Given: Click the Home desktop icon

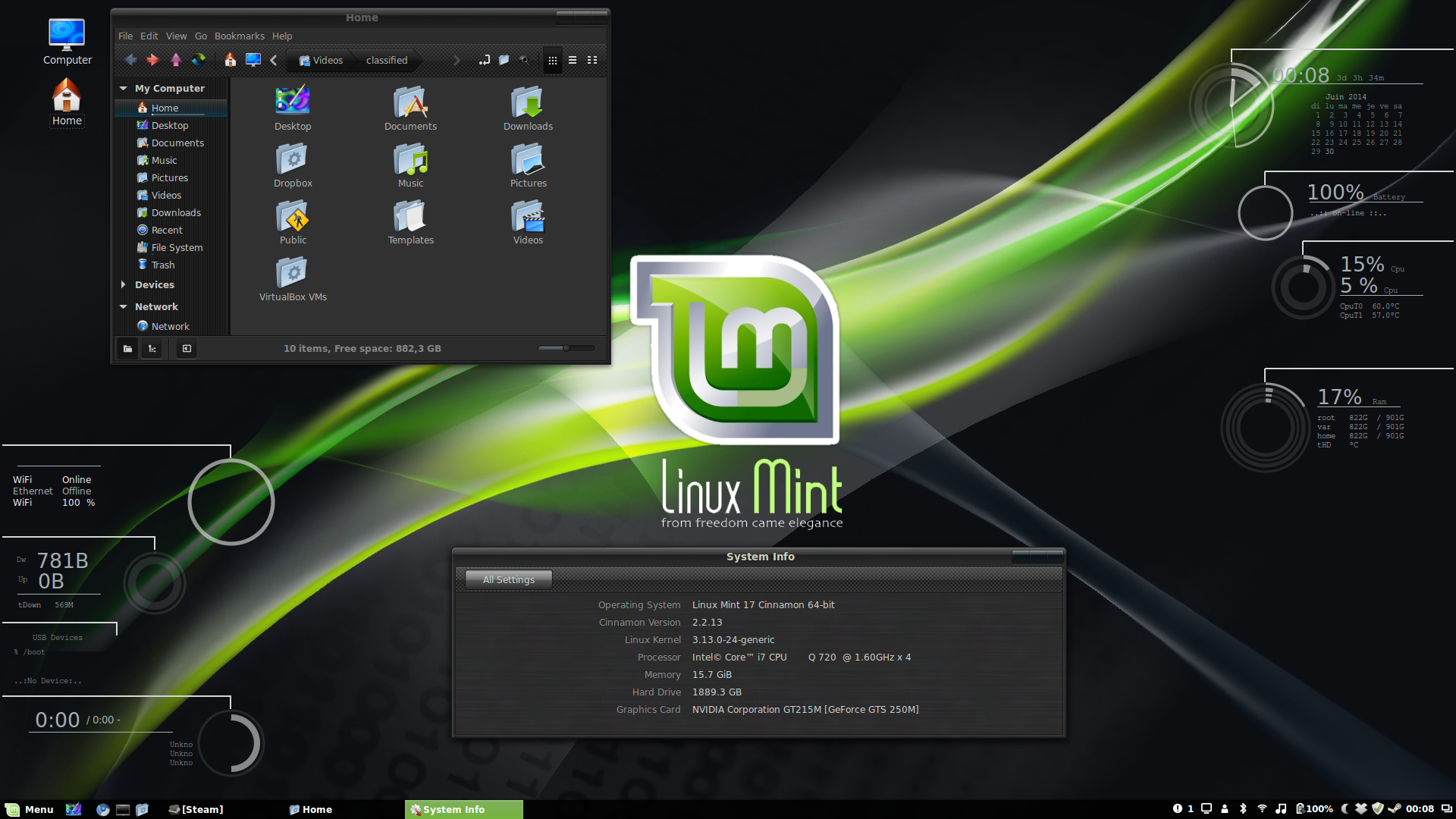Looking at the screenshot, I should 67,102.
